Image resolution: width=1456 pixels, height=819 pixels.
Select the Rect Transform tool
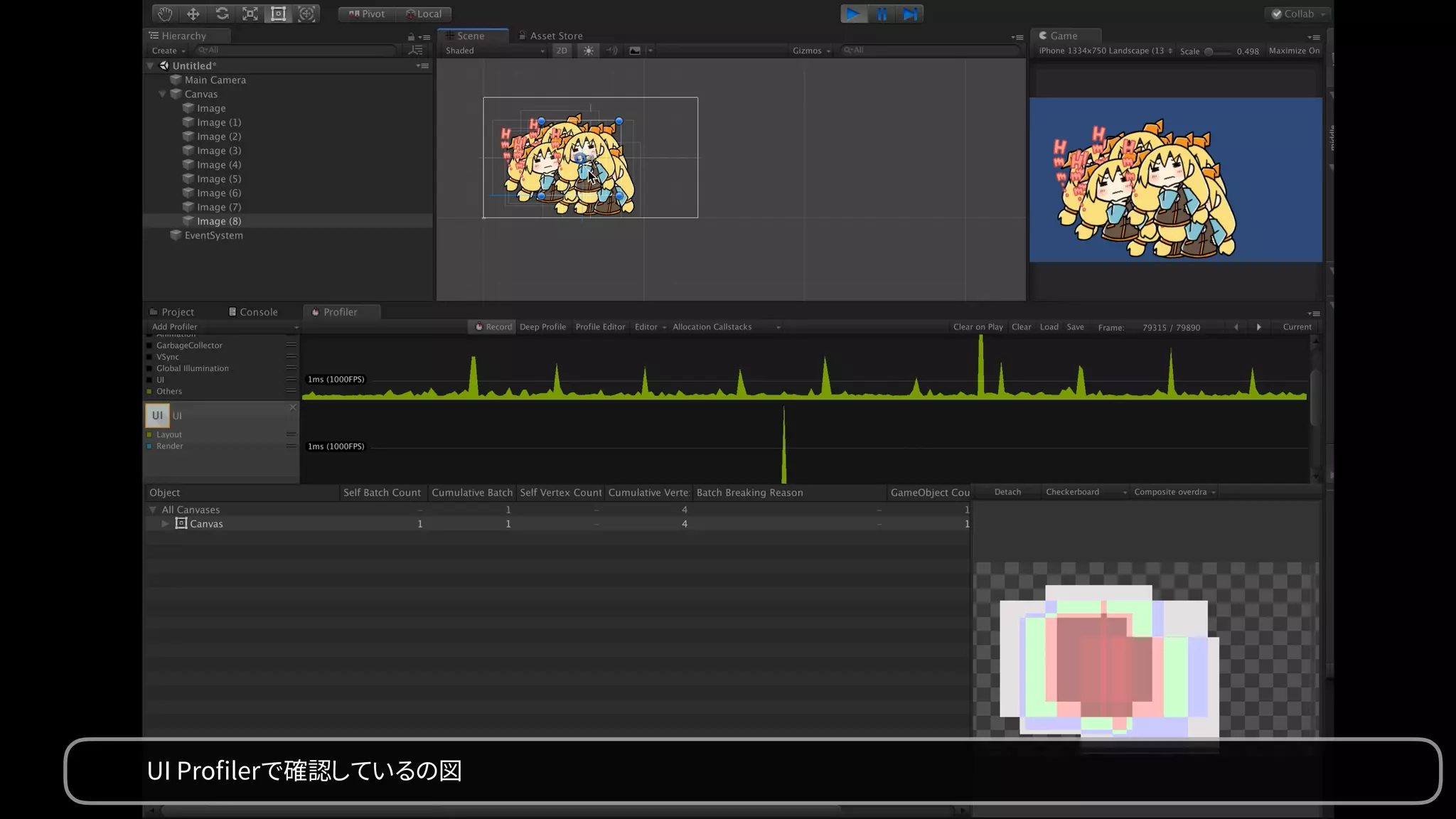279,14
